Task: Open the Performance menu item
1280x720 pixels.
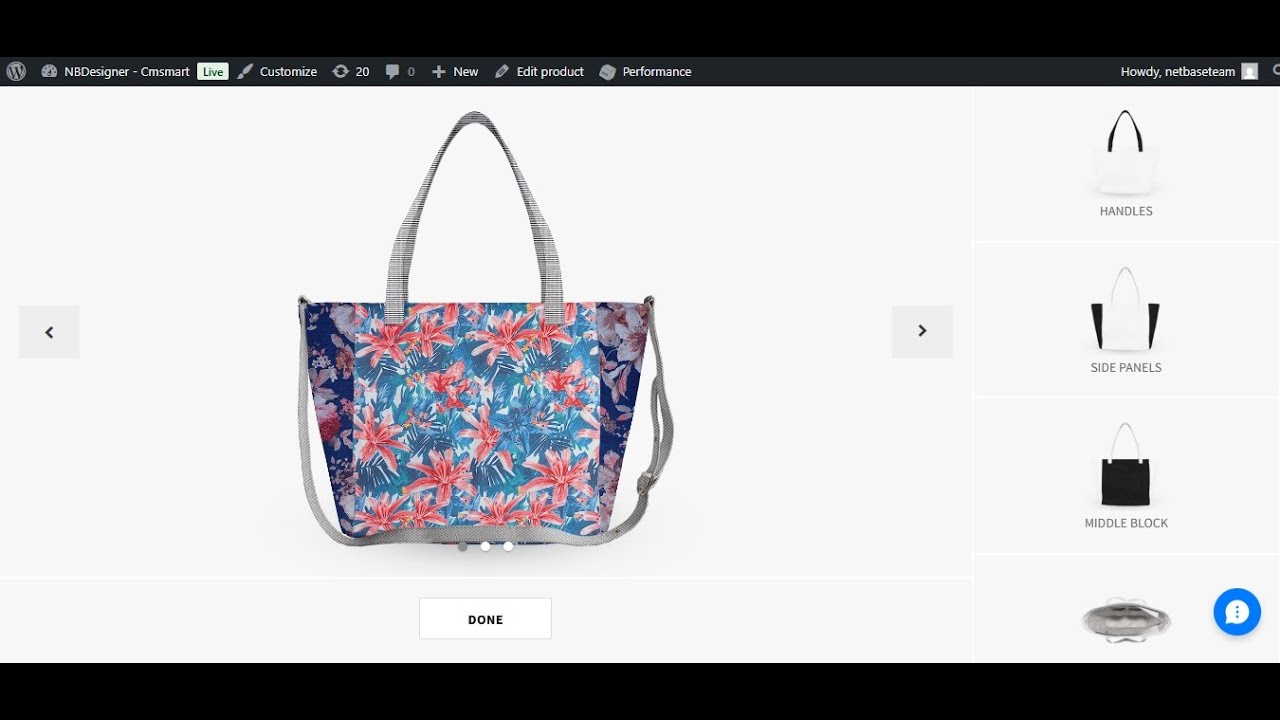Action: click(x=645, y=71)
